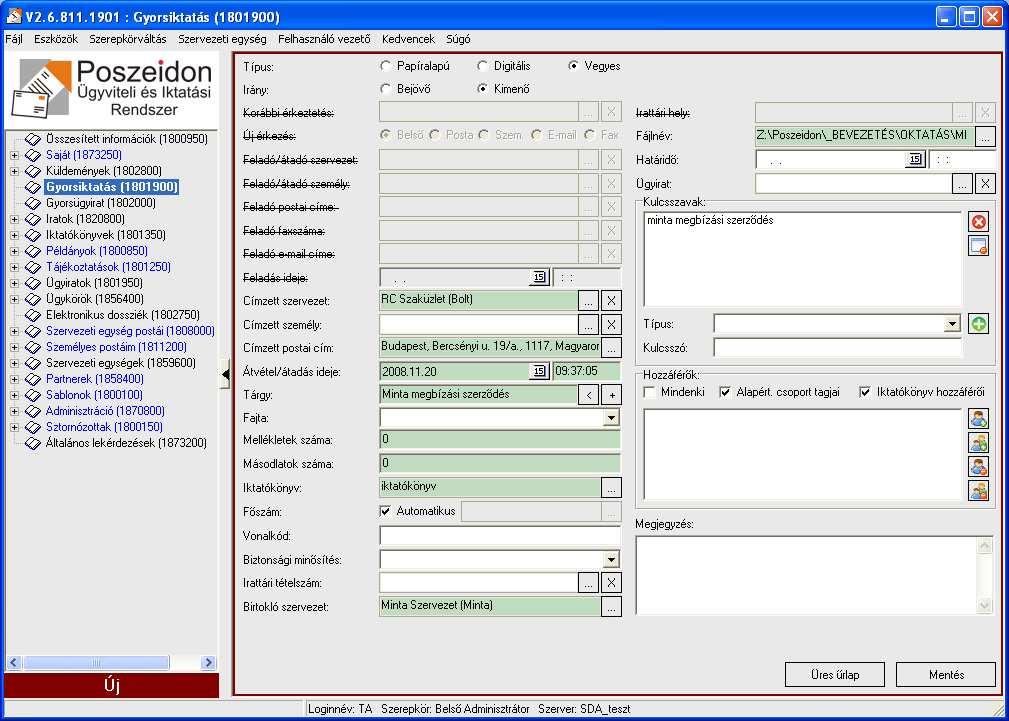Open the Fajta dropdown

click(x=611, y=418)
